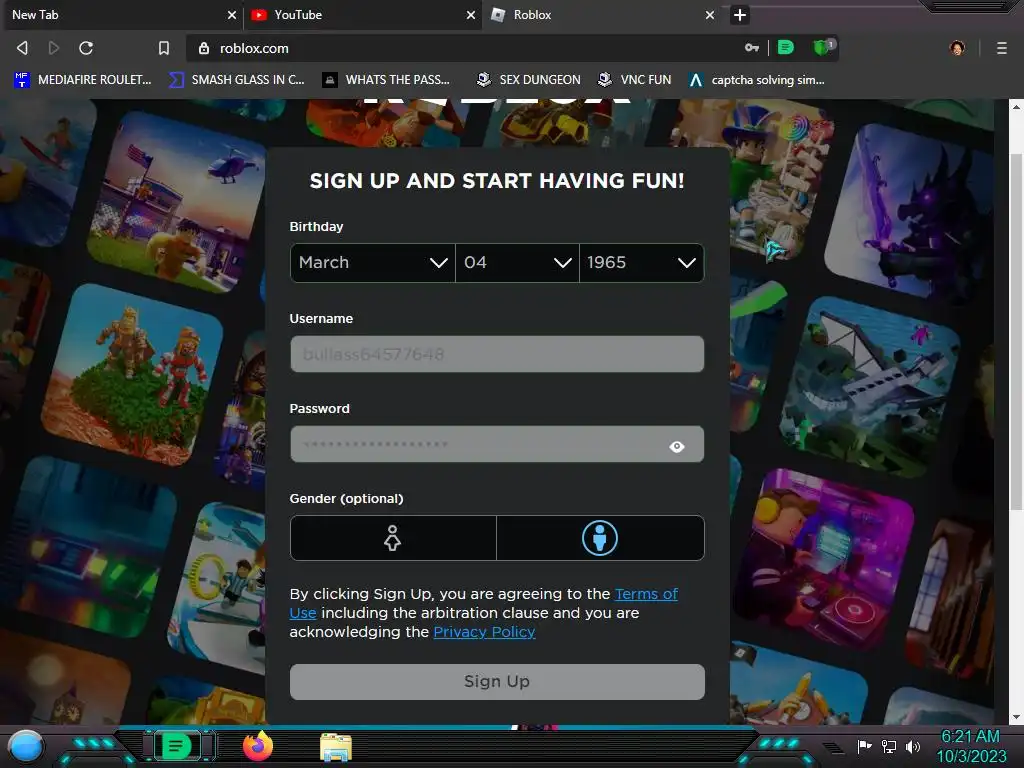1024x768 pixels.
Task: Go back using the browser back arrow
Action: point(22,48)
